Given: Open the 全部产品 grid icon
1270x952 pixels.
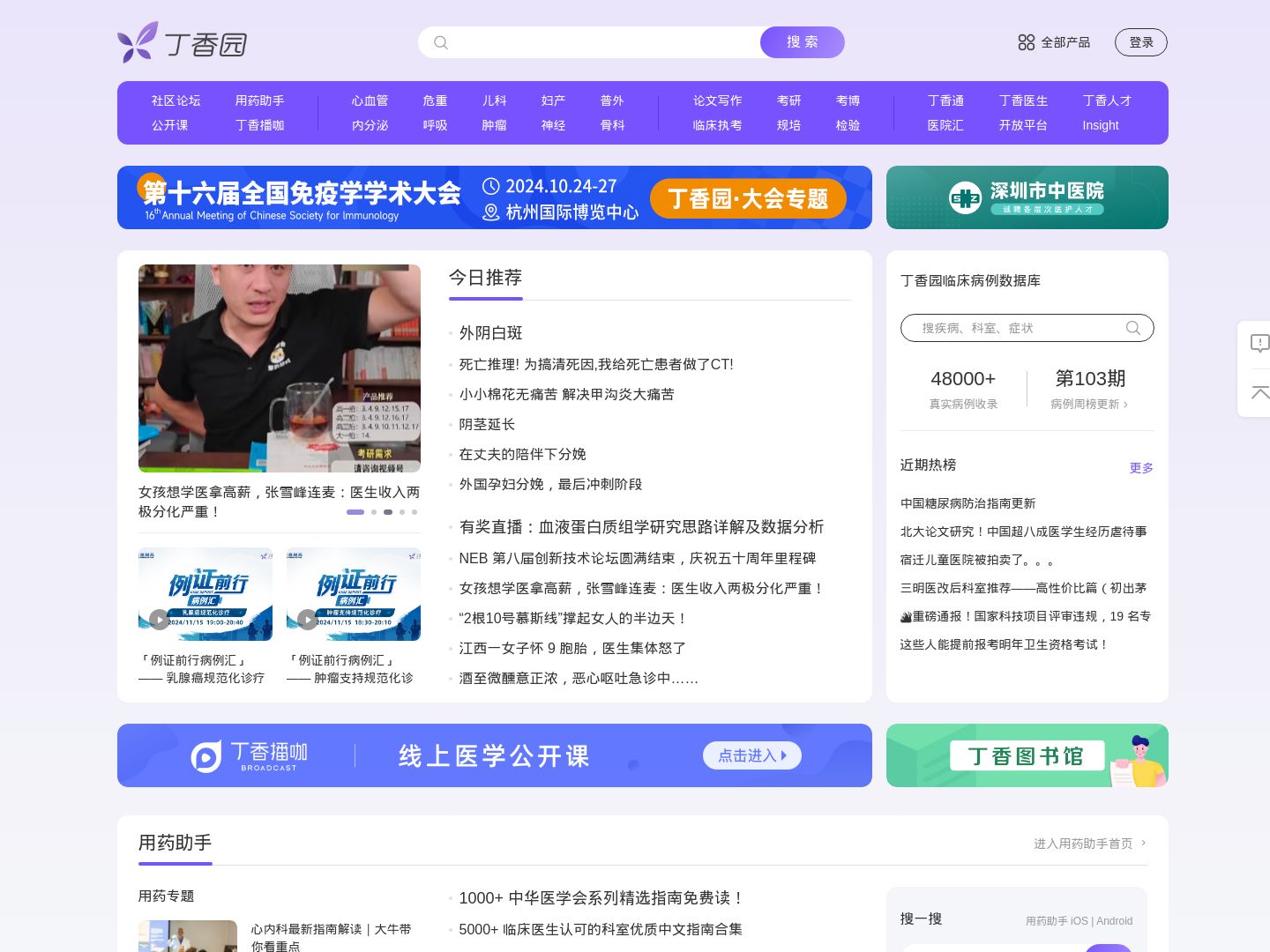Looking at the screenshot, I should (1027, 42).
